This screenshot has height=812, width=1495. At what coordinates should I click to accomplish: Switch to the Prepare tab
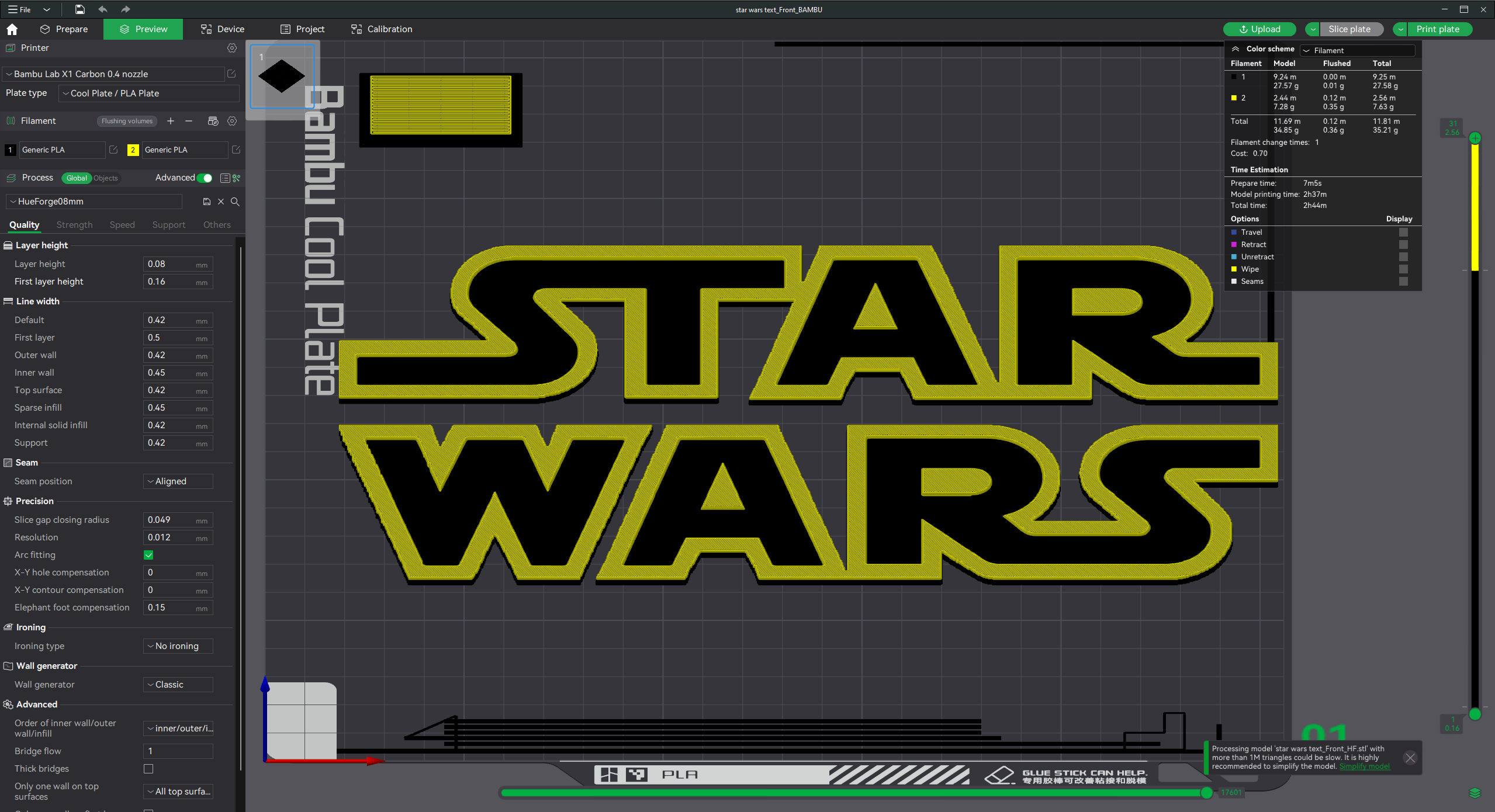(63, 29)
